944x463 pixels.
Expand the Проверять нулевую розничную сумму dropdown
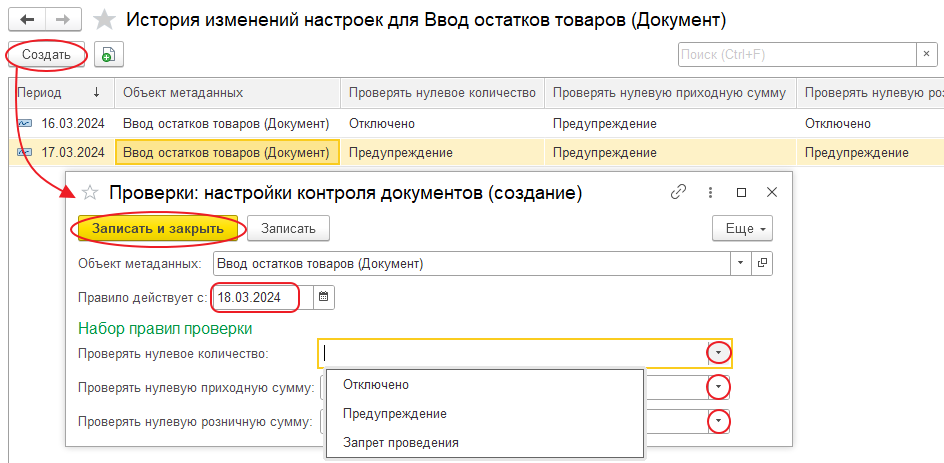719,421
